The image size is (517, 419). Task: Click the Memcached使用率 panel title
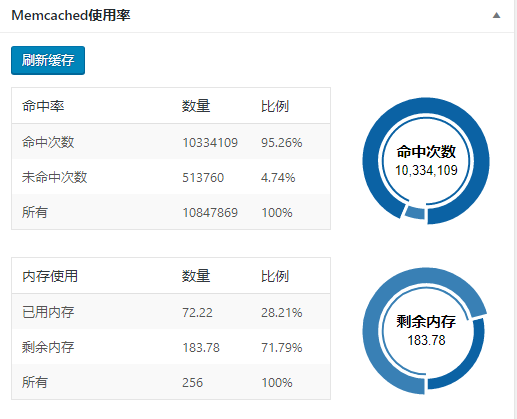71,15
